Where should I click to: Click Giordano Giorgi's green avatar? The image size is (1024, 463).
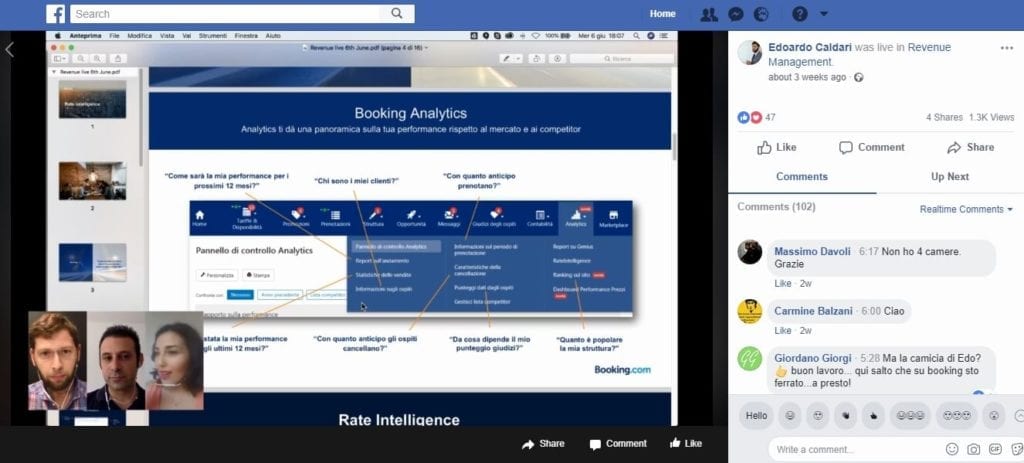point(750,359)
